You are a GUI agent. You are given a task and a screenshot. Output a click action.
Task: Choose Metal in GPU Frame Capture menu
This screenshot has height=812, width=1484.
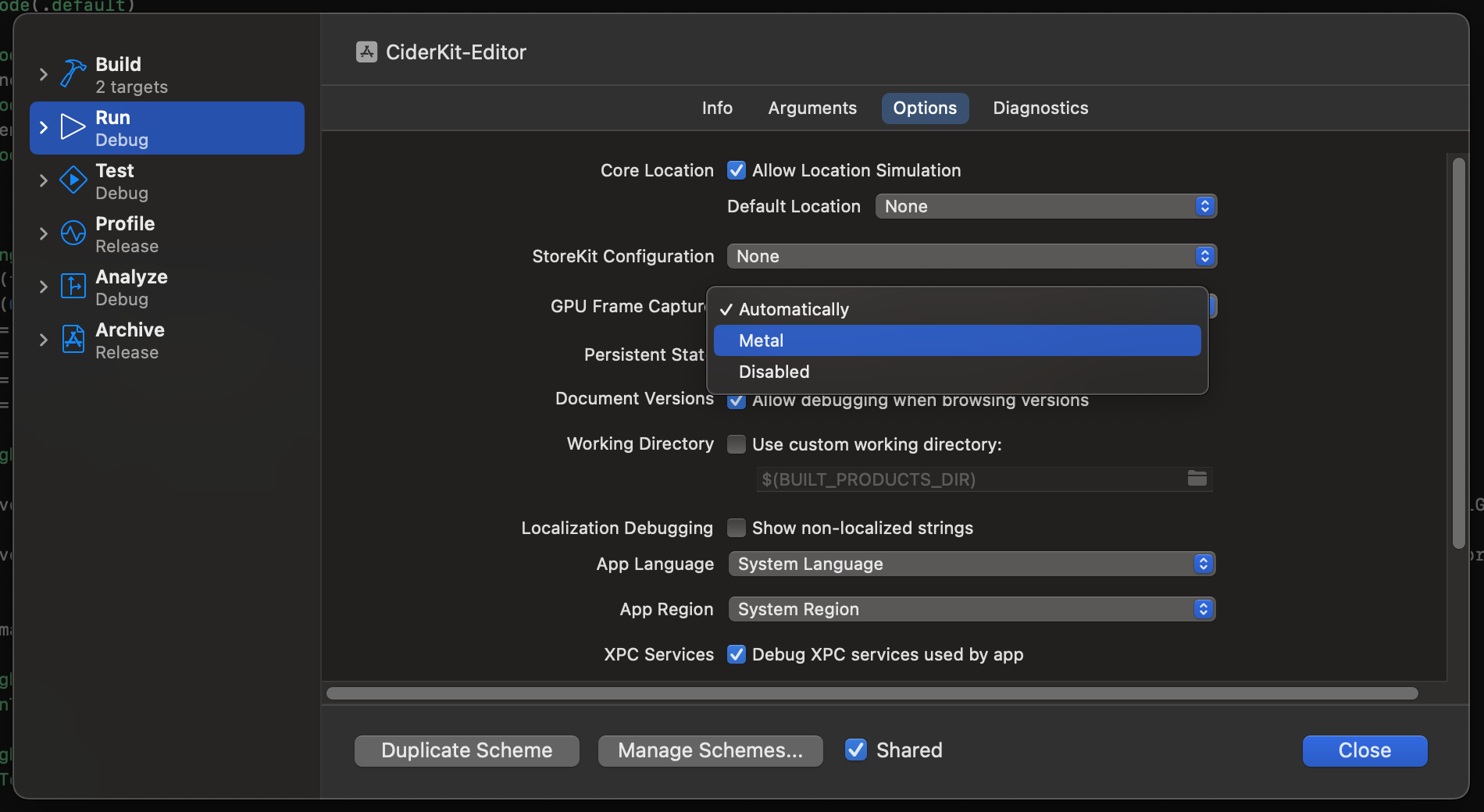pos(957,340)
